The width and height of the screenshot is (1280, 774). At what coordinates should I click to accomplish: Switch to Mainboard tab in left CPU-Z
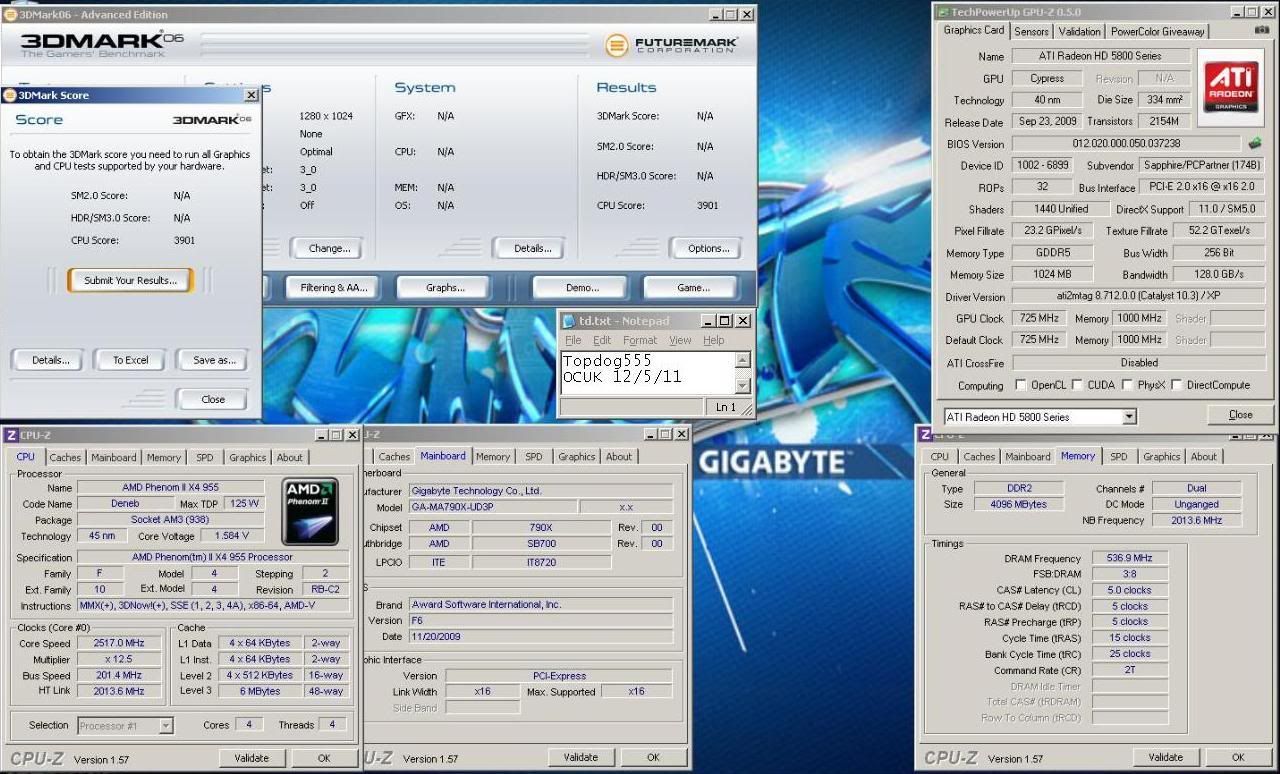click(x=114, y=458)
